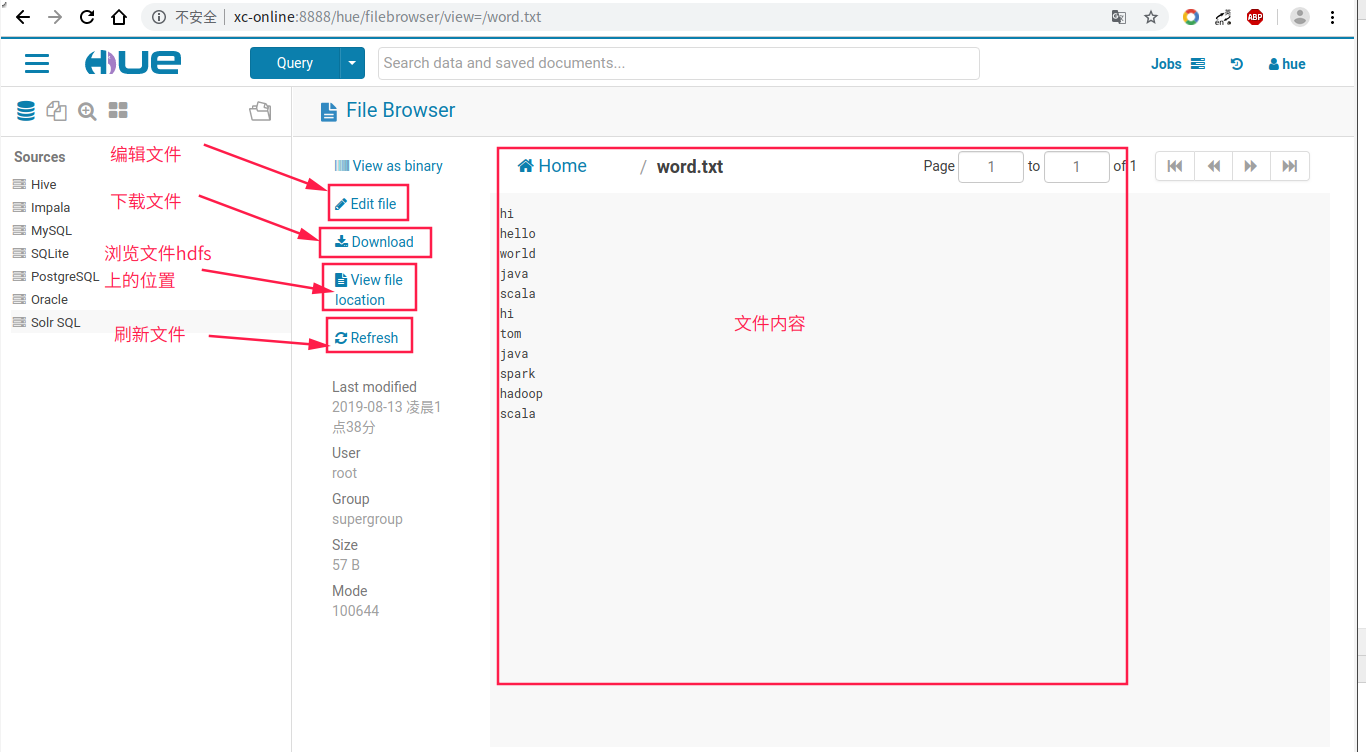Click the File Browser heading icon
The image size is (1366, 752).
329,112
